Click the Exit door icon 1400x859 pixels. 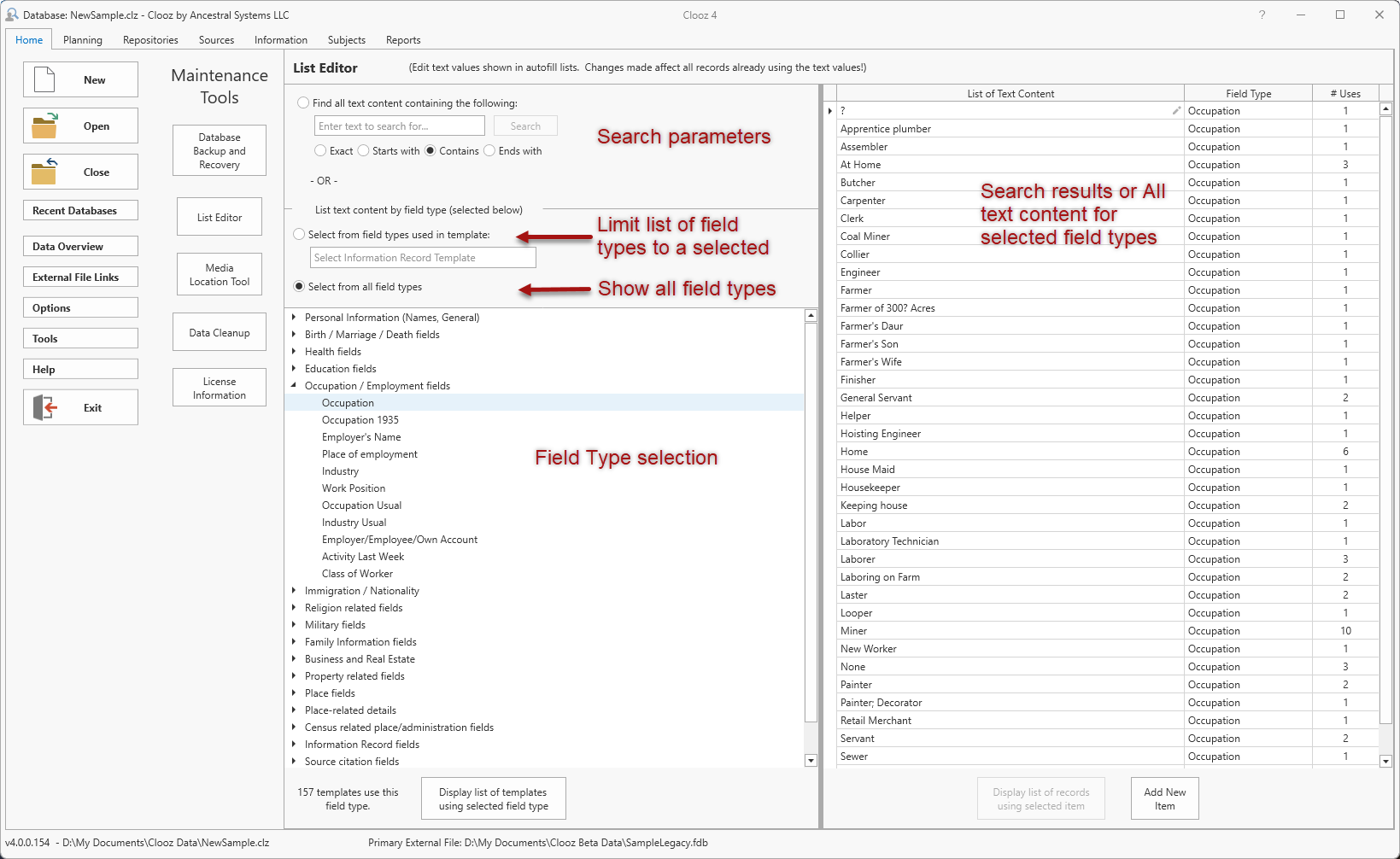coord(44,406)
